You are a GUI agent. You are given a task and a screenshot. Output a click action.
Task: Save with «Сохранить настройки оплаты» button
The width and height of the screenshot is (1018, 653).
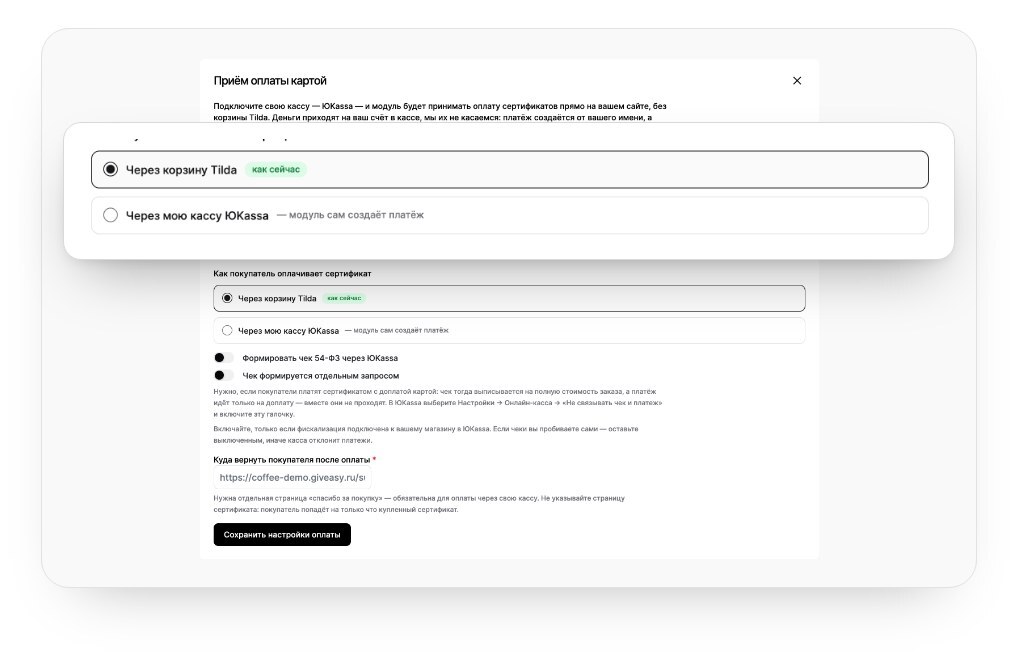click(x=282, y=535)
